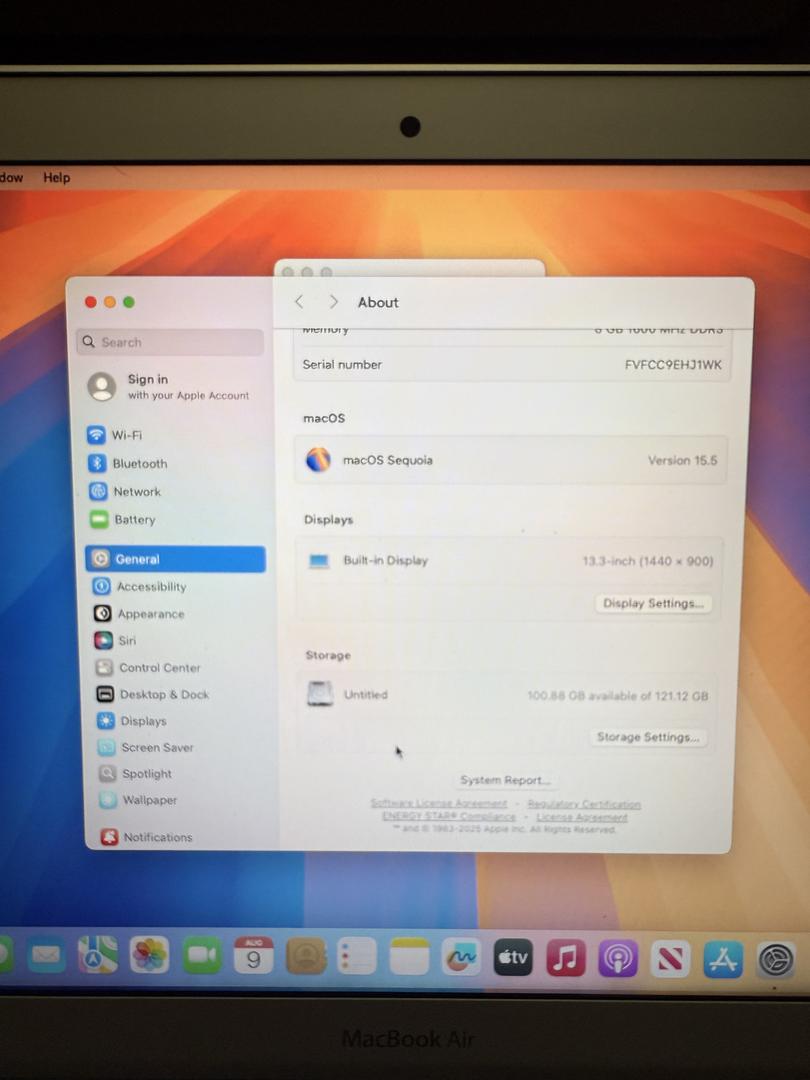Viewport: 810px width, 1080px height.
Task: Click the macOS Sequoia row
Action: click(510, 460)
